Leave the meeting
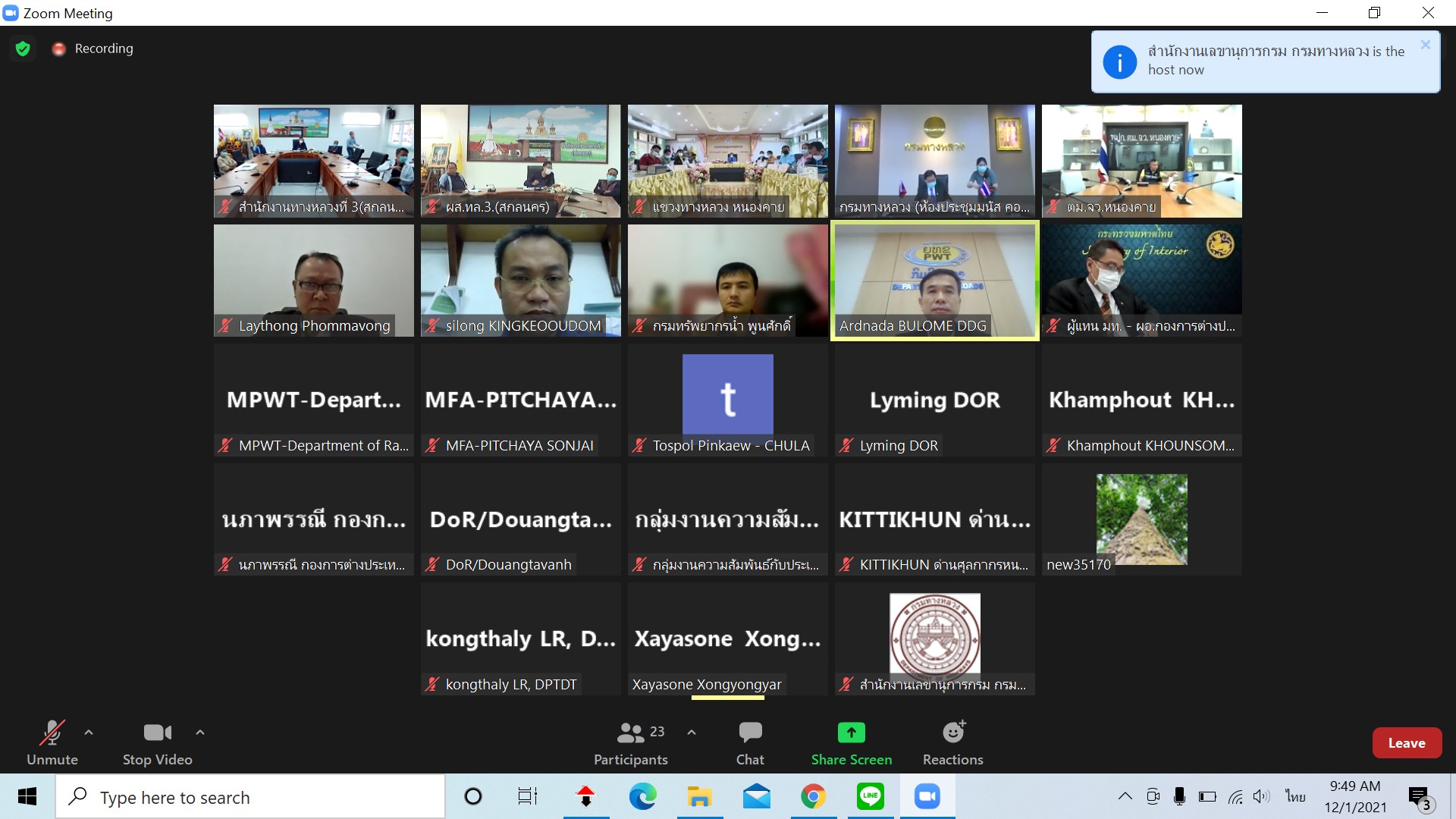 pyautogui.click(x=1407, y=743)
